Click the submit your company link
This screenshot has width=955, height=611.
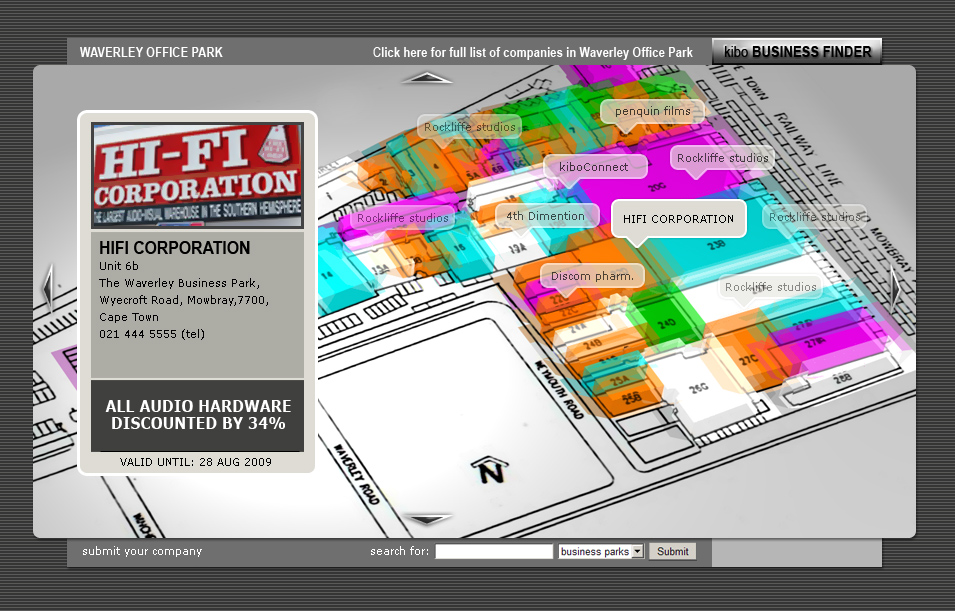[x=142, y=551]
